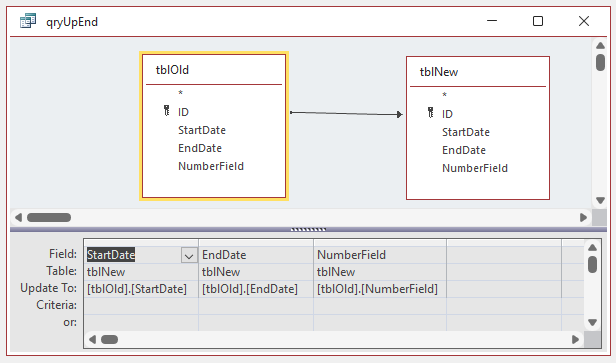The width and height of the screenshot is (616, 363).
Task: Select the EndDate column selector bar
Action: pos(256,243)
